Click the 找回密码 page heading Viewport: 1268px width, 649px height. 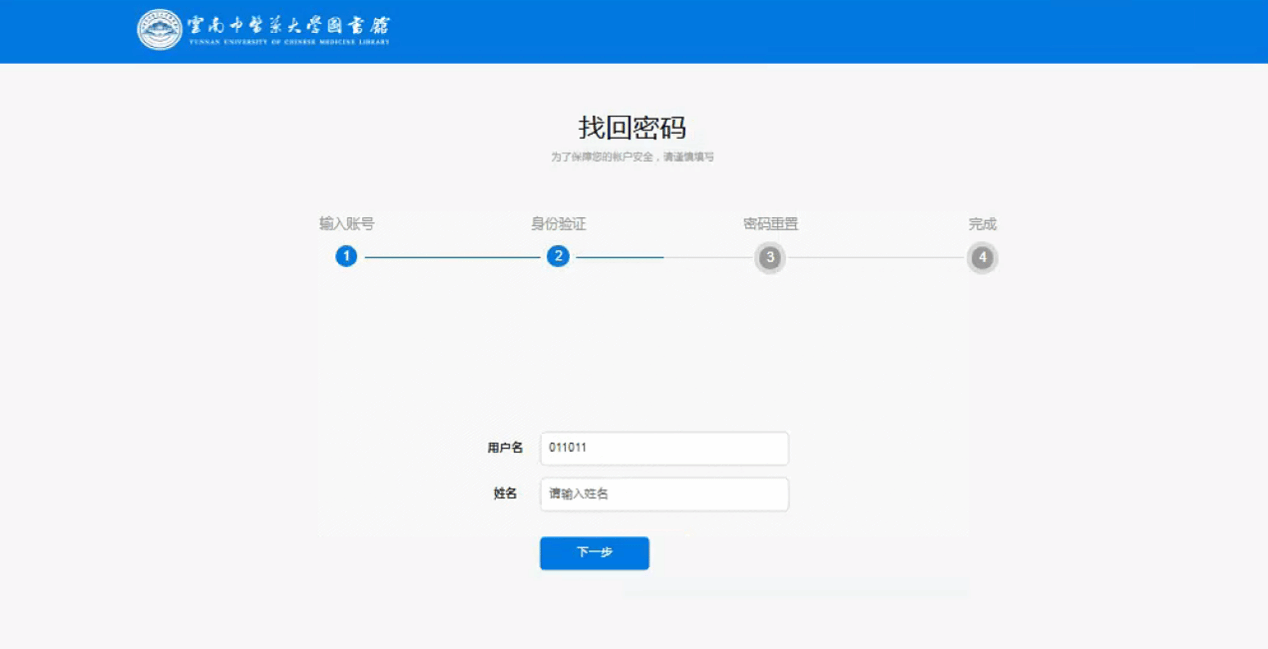(x=632, y=128)
